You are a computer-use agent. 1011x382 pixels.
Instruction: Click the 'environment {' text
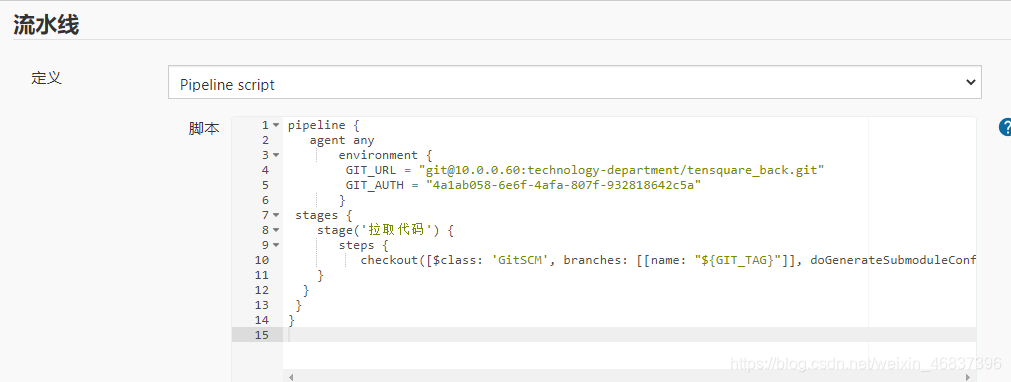coord(385,156)
